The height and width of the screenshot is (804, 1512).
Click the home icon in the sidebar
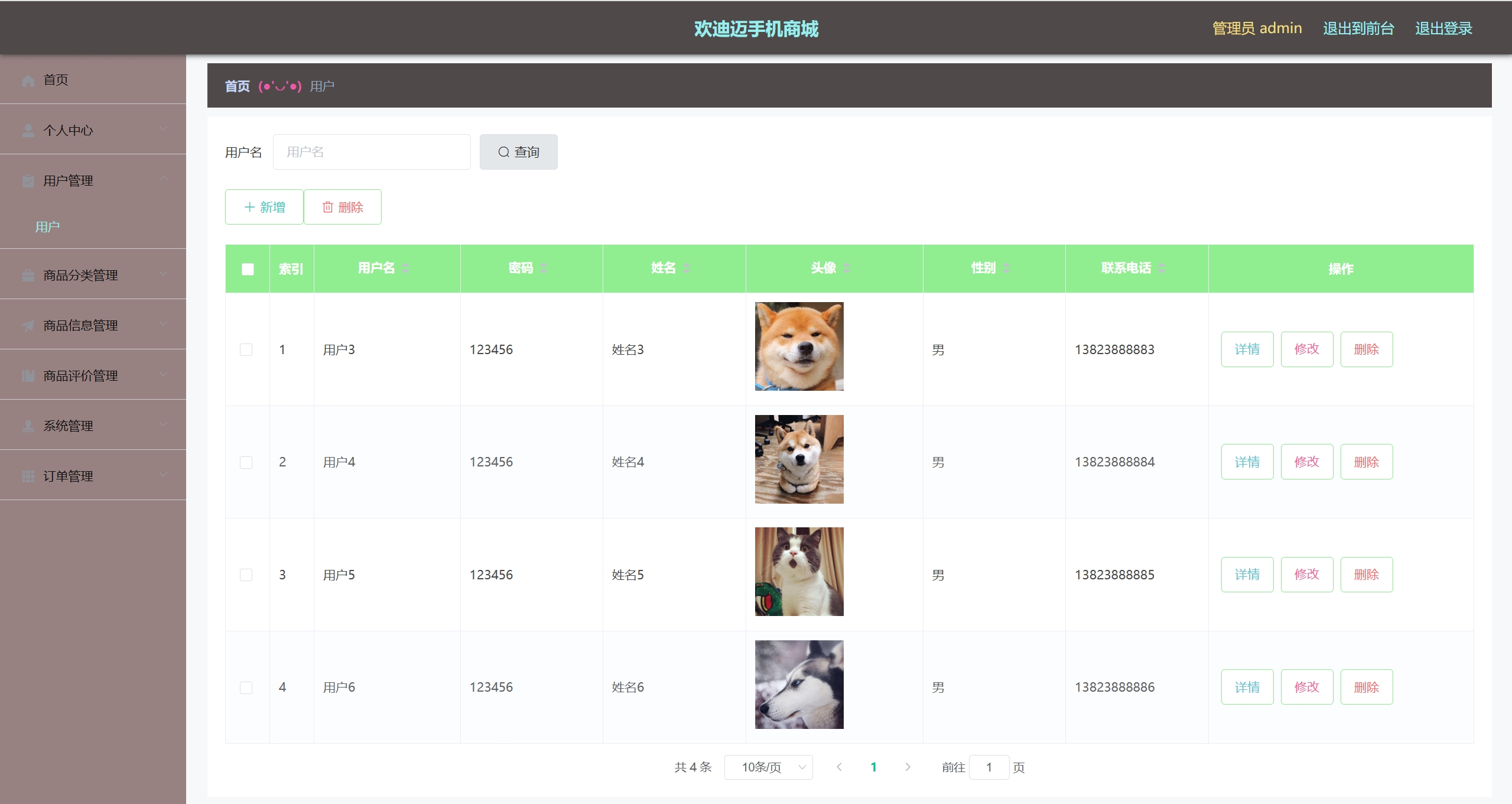pyautogui.click(x=28, y=80)
